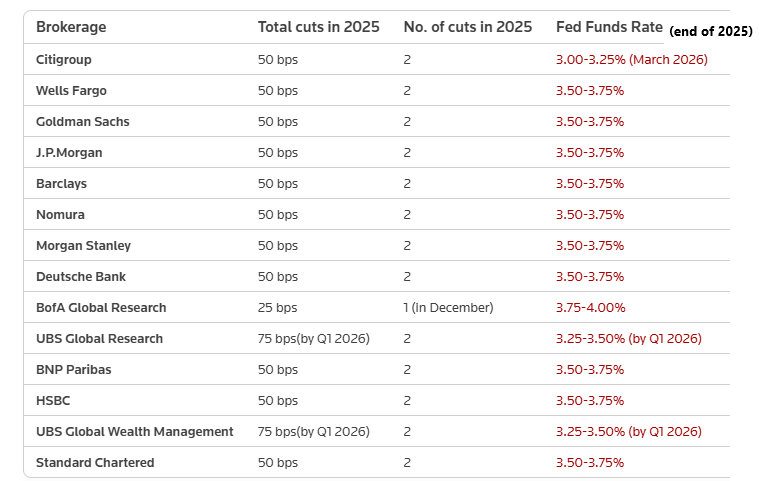Select the Citigroup row name
Viewport: 771px width, 481px height.
[x=63, y=59]
